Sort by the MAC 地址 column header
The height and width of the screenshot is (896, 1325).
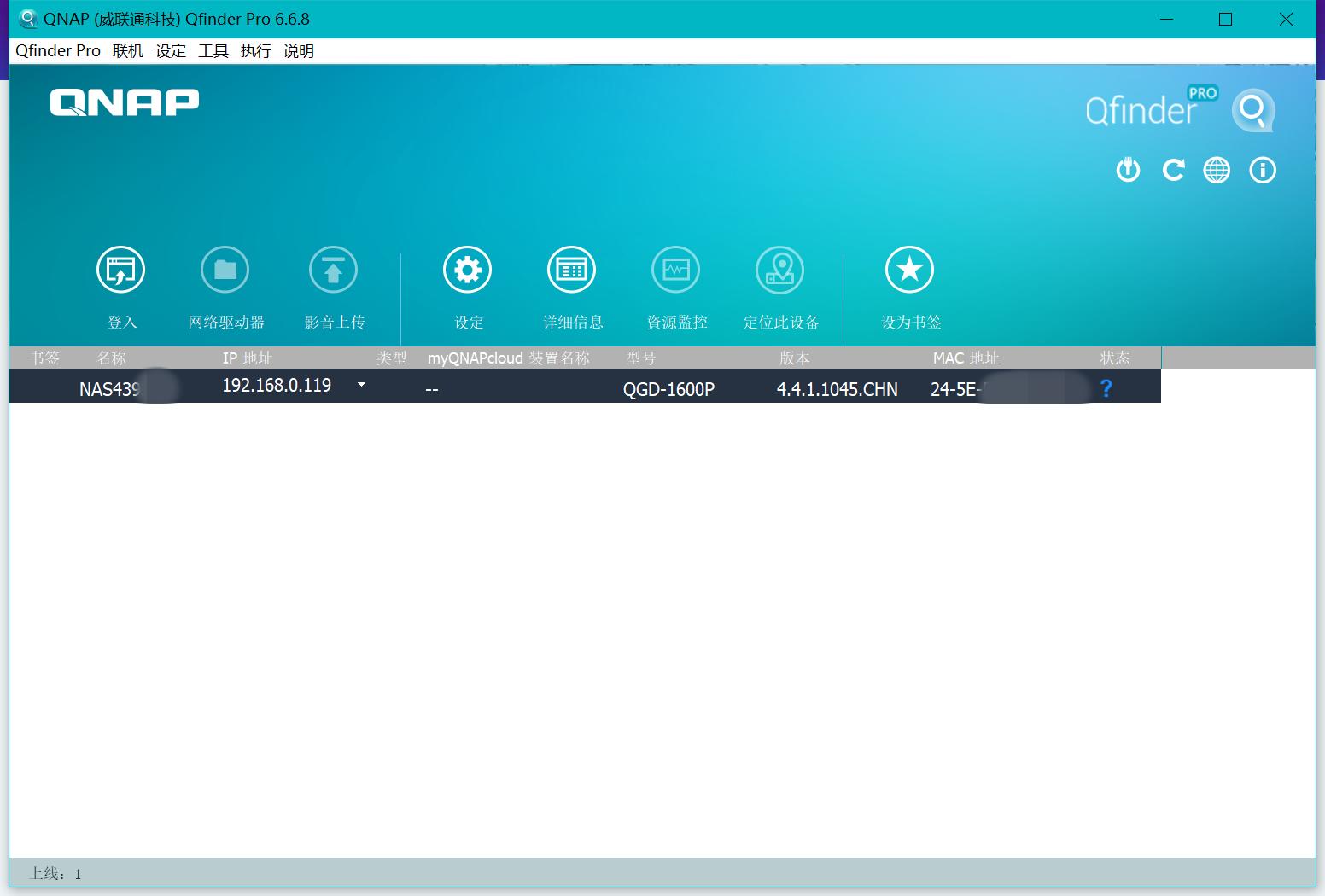[x=966, y=358]
